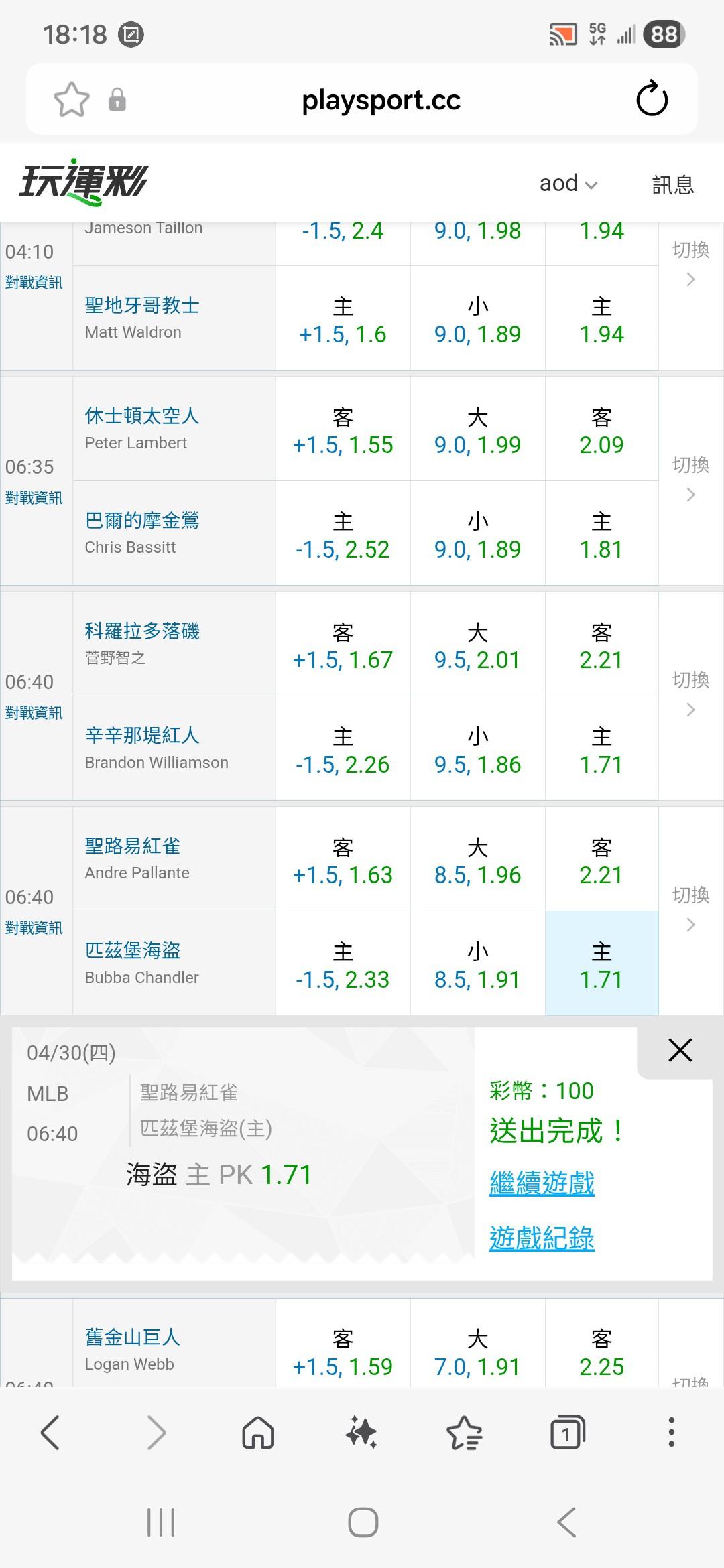Open the browser home page
The height and width of the screenshot is (1568, 724).
click(x=258, y=1433)
